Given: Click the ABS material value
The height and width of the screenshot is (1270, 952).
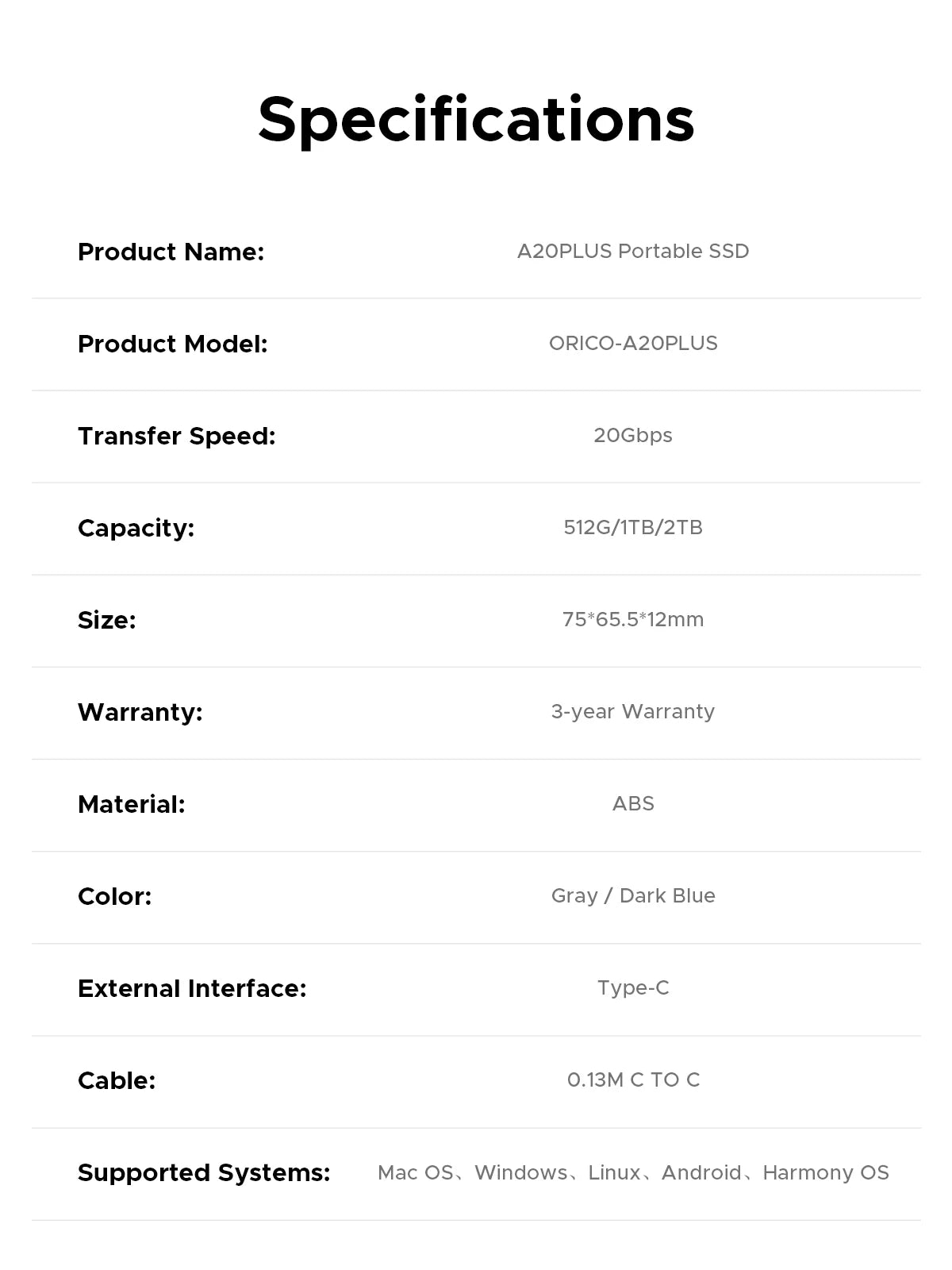Looking at the screenshot, I should (x=633, y=804).
